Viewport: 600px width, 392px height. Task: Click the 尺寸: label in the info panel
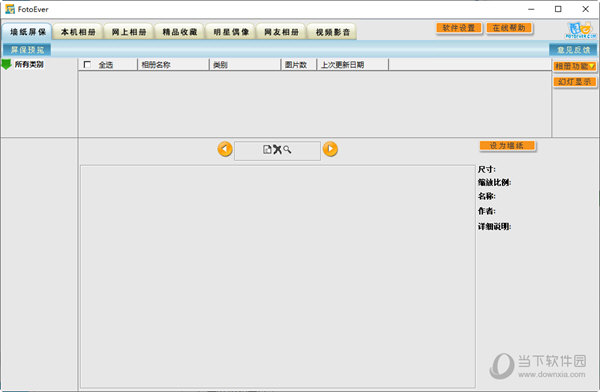(487, 169)
